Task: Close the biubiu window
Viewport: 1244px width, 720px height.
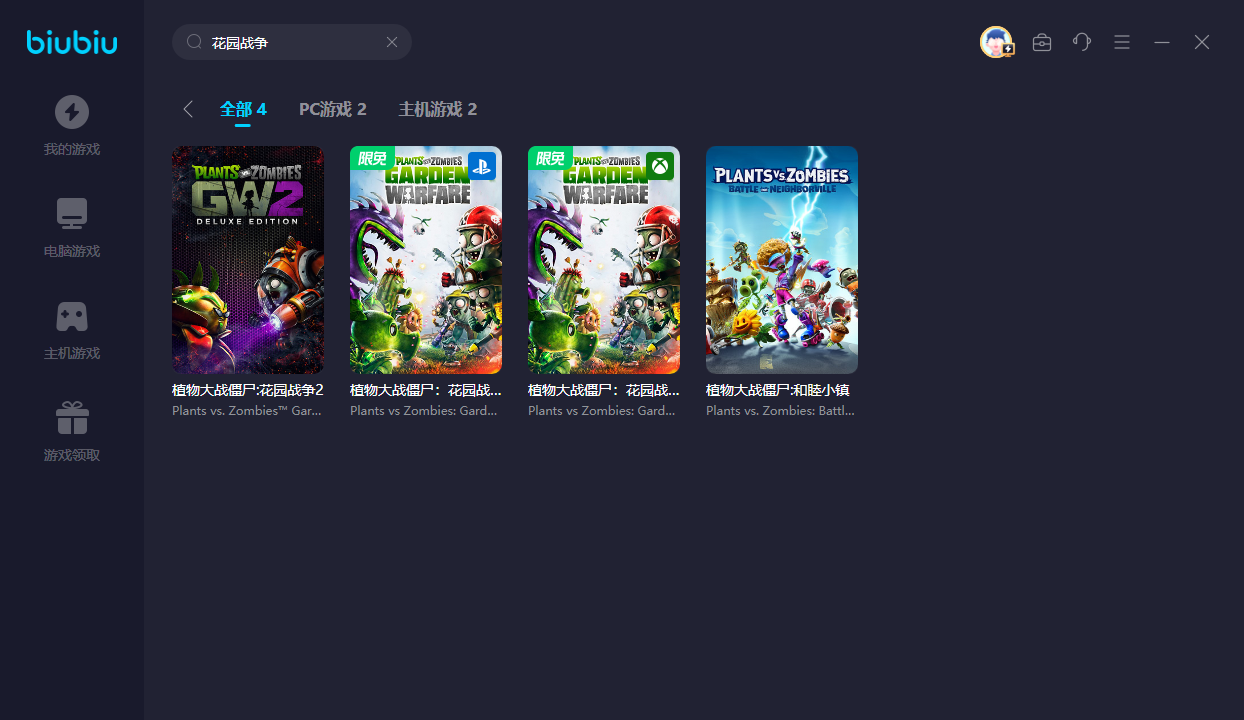Action: 1202,42
